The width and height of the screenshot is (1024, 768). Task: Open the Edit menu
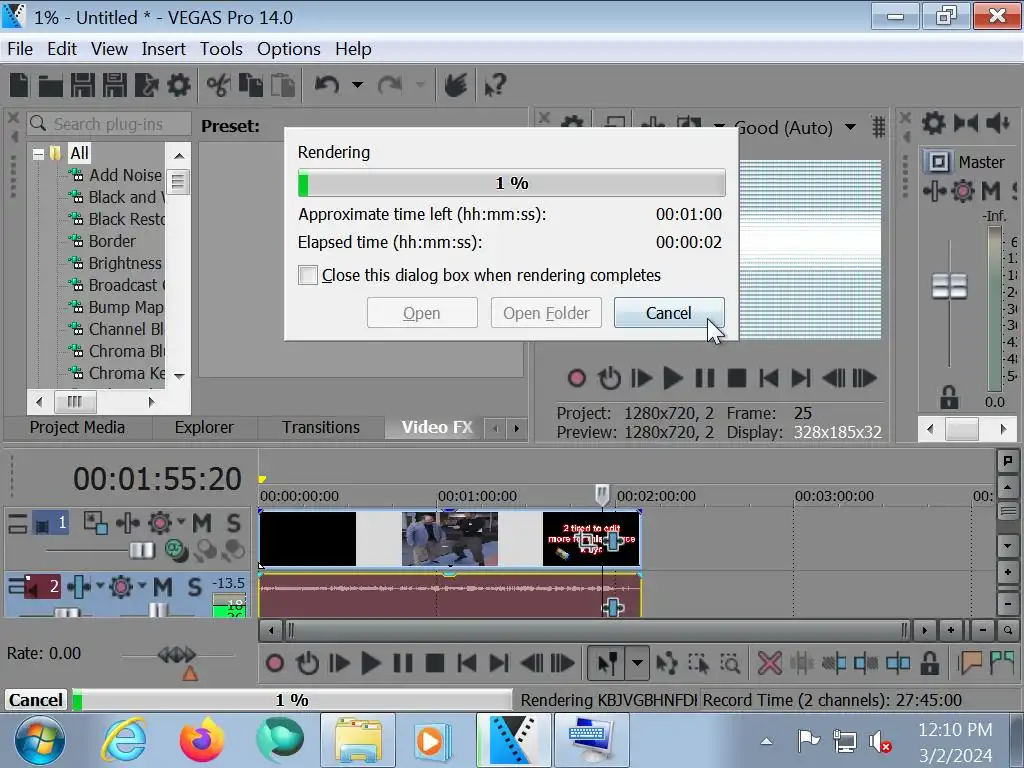point(62,49)
